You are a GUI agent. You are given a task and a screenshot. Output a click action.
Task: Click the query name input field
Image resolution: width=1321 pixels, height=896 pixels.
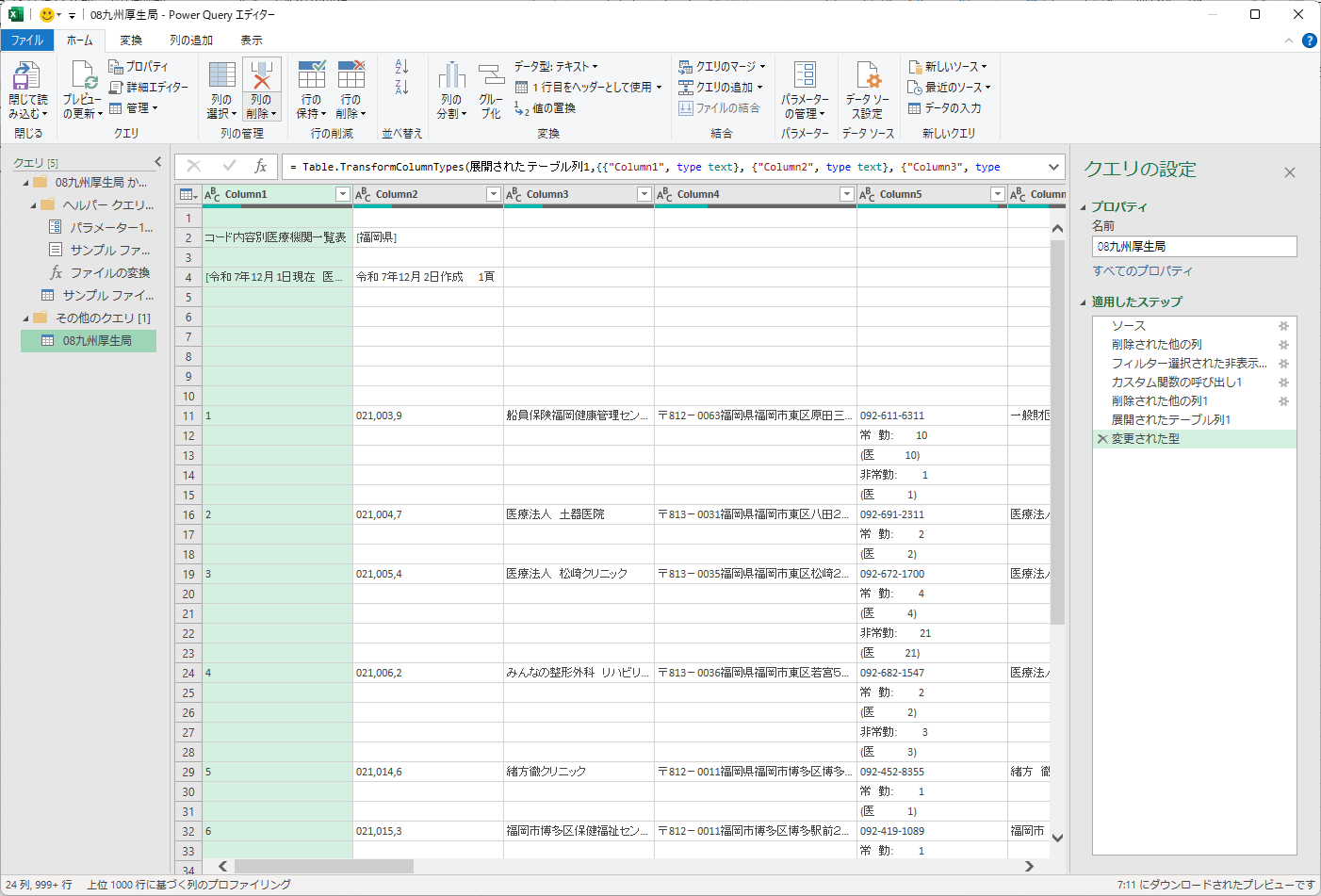pyautogui.click(x=1194, y=247)
